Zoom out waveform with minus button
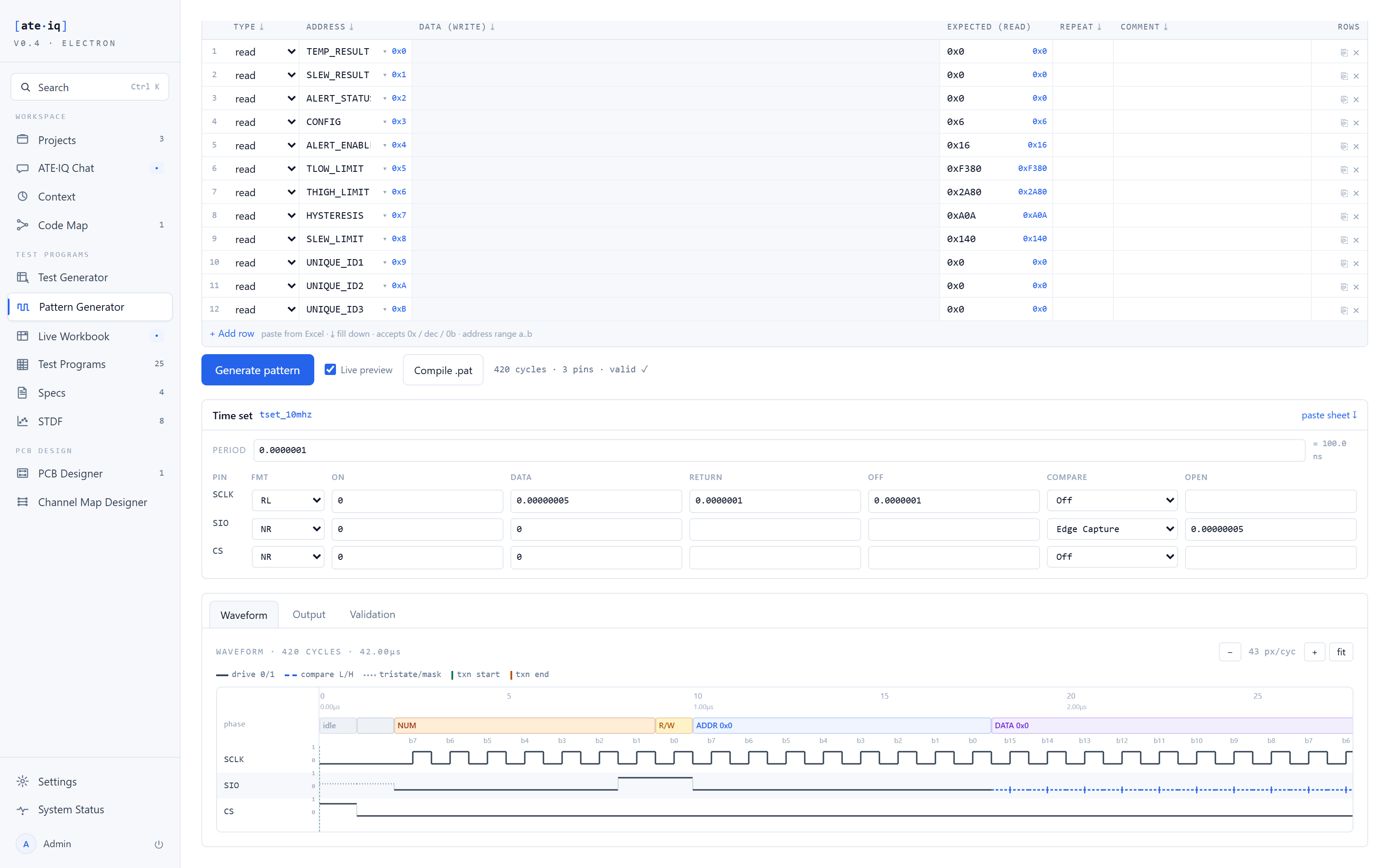The width and height of the screenshot is (1389, 868). 1229,651
